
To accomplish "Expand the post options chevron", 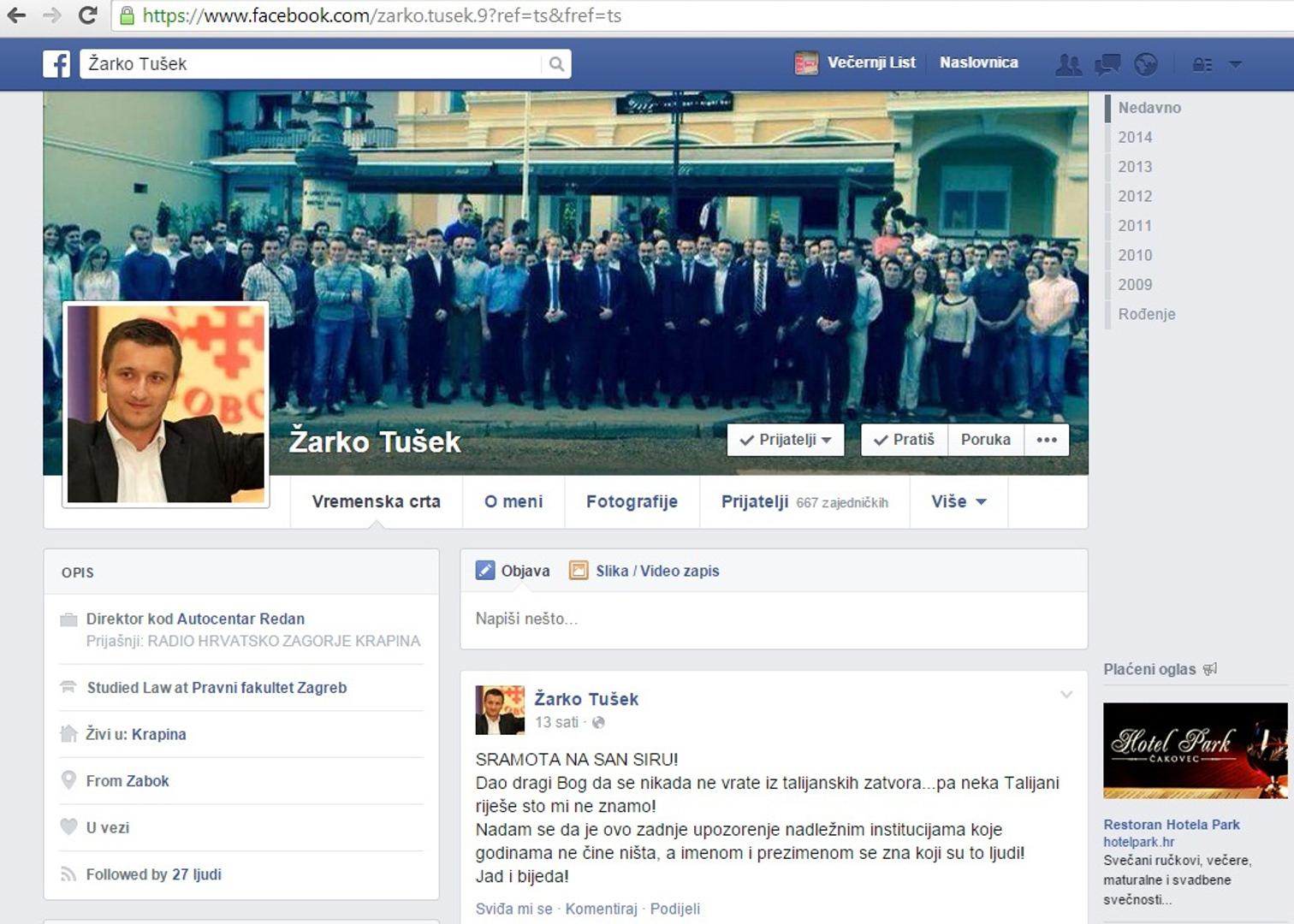I will point(1066,695).
